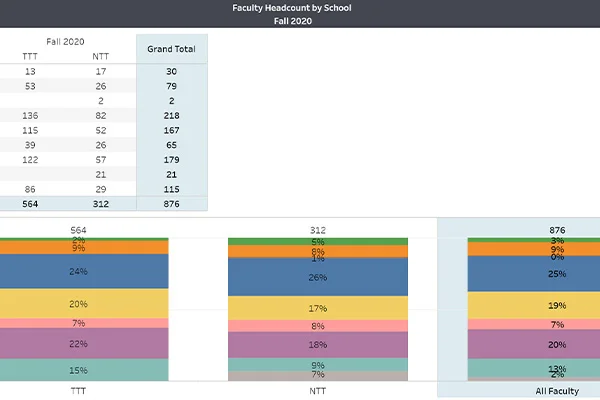
Task: Select the teal 15% segment in TTT bar
Action: click(80, 370)
